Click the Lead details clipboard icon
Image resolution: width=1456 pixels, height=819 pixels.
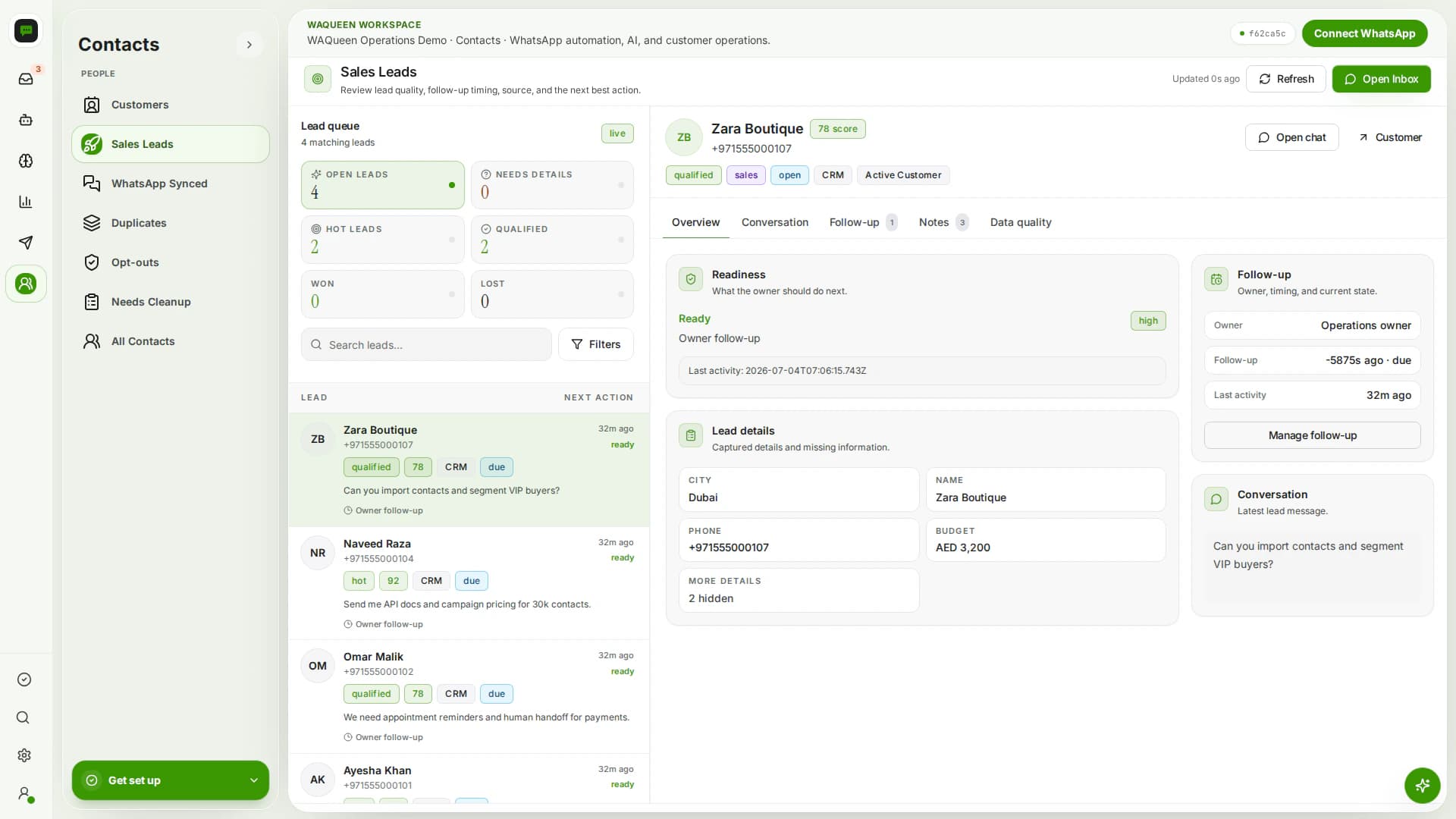coord(691,435)
